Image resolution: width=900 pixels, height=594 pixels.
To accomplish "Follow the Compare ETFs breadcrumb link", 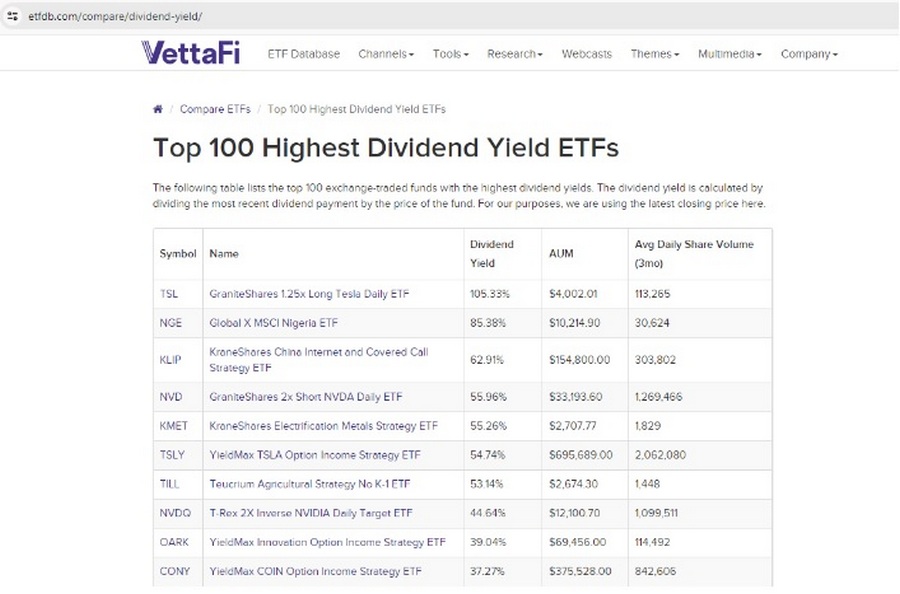I will point(215,109).
